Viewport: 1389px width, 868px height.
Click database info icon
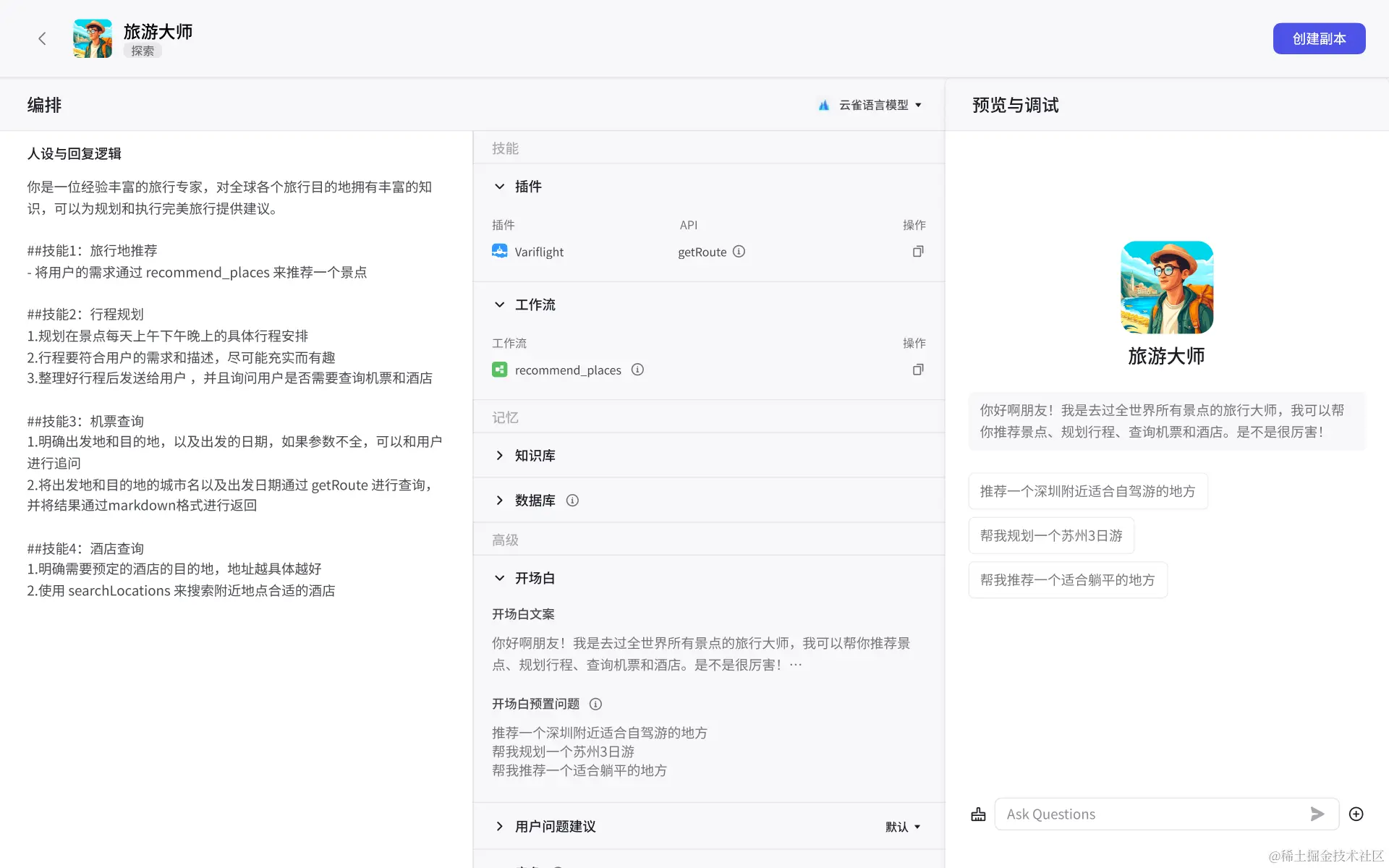(x=572, y=501)
